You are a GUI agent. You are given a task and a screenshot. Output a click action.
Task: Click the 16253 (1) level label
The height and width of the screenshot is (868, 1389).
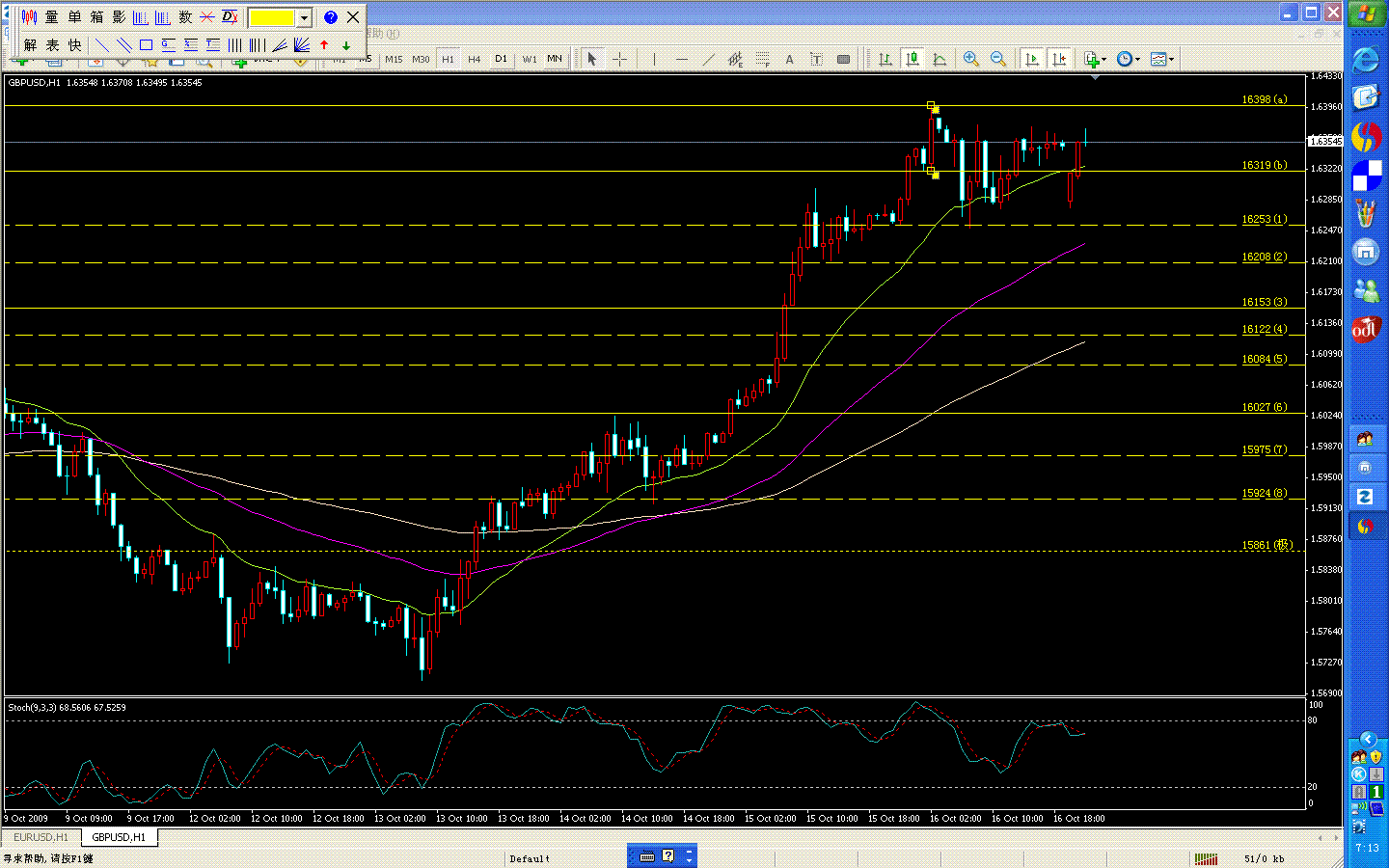click(x=1264, y=219)
